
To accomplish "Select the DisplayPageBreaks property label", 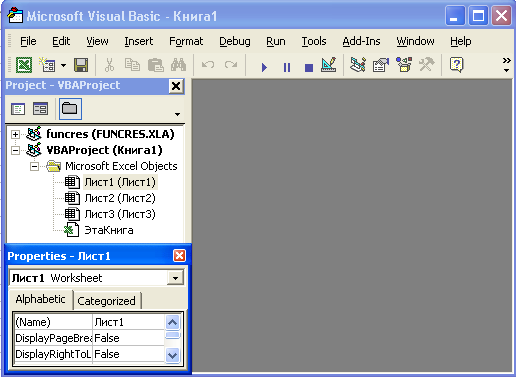I will [53, 338].
